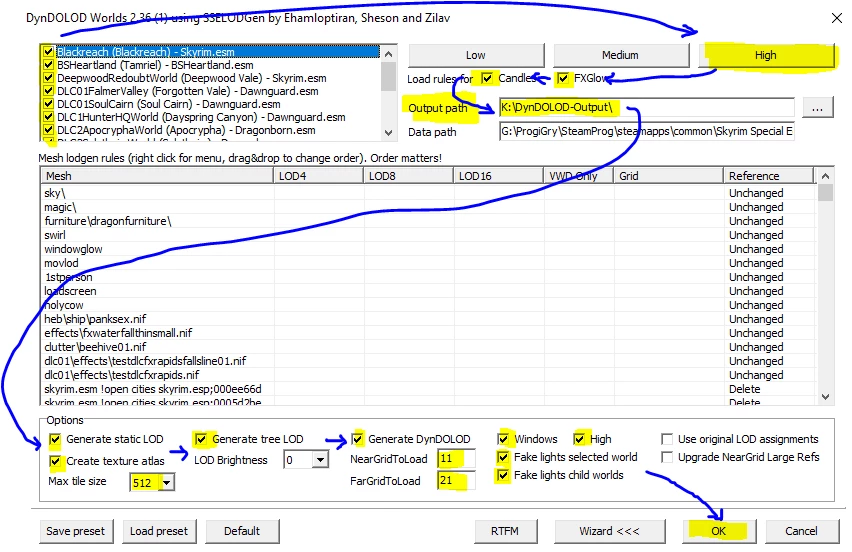Screen dimensions: 852x552
Task: Click the Output path input field
Action: [x=647, y=108]
